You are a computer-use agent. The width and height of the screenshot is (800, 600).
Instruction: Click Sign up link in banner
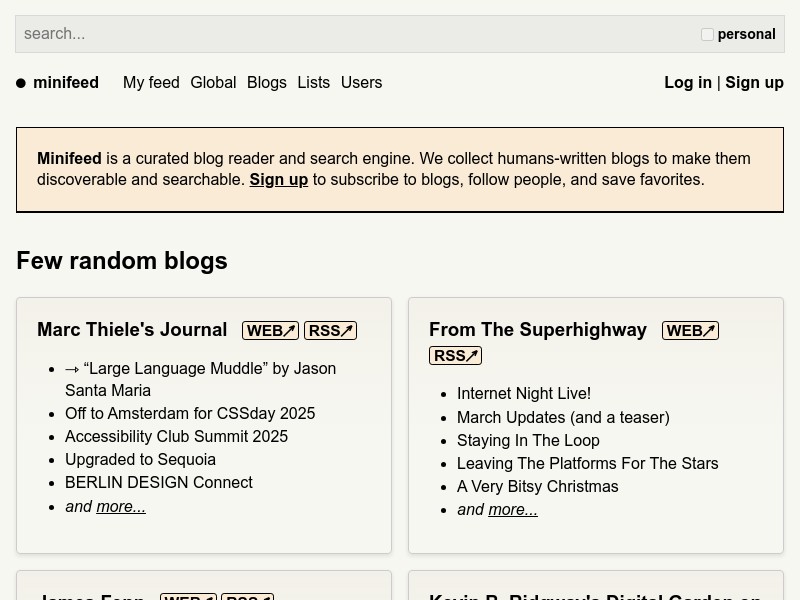pyautogui.click(x=279, y=180)
